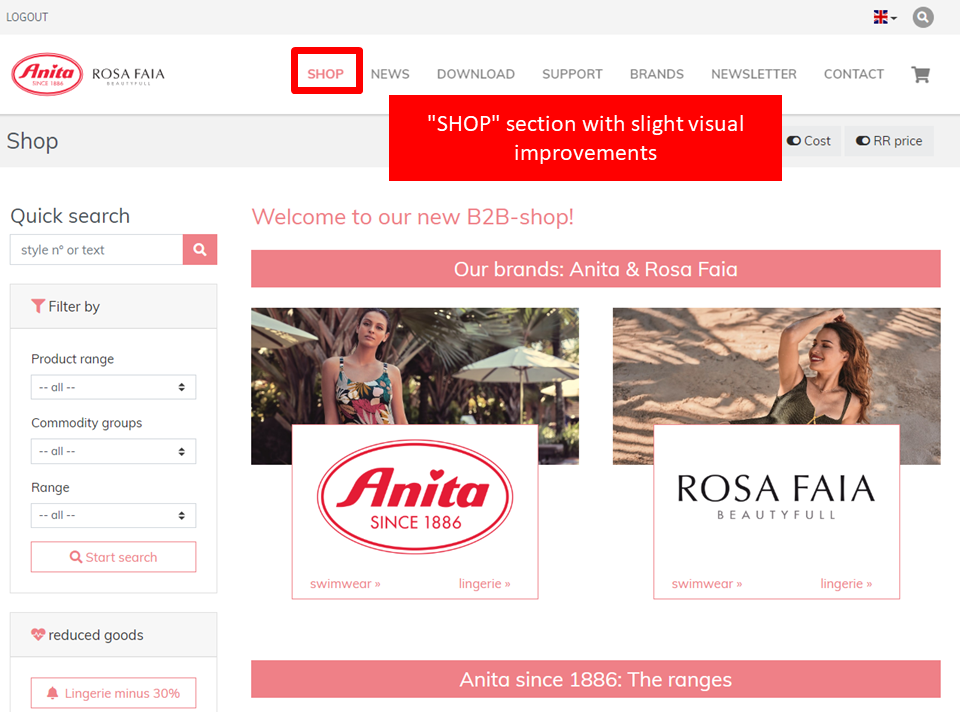Expand the Commodity groups dropdown
This screenshot has height=720, width=960.
(x=113, y=451)
